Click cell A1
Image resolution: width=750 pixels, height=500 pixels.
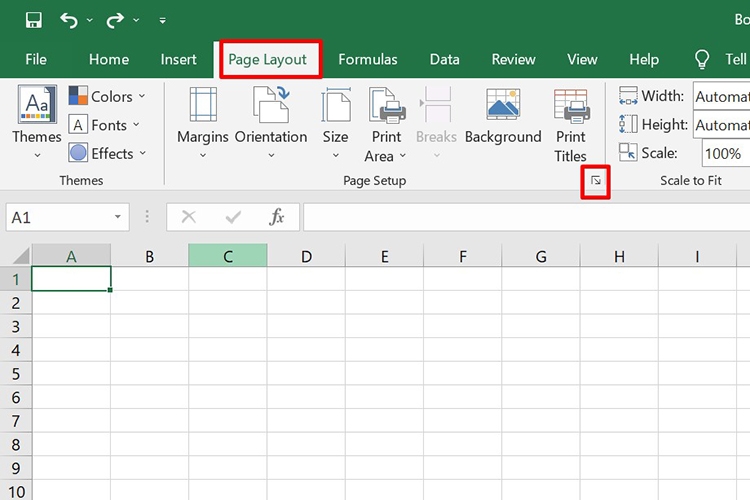click(71, 278)
